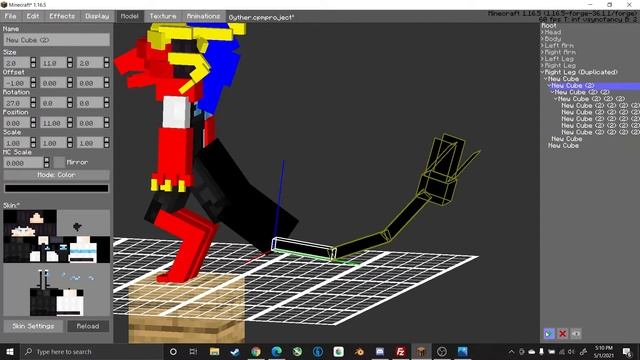The height and width of the screenshot is (360, 640).
Task: Click the up arrow on first Rotation stepper
Action: [33, 100]
